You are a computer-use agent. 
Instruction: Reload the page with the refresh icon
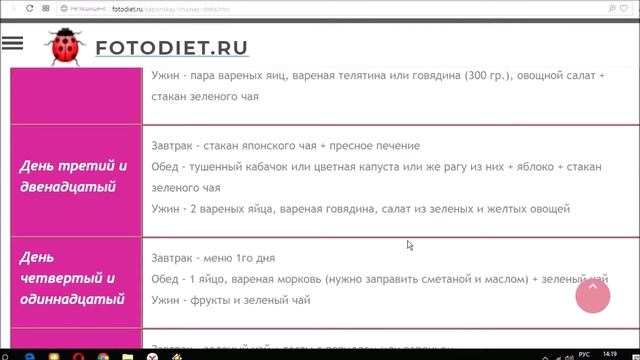(29, 8)
